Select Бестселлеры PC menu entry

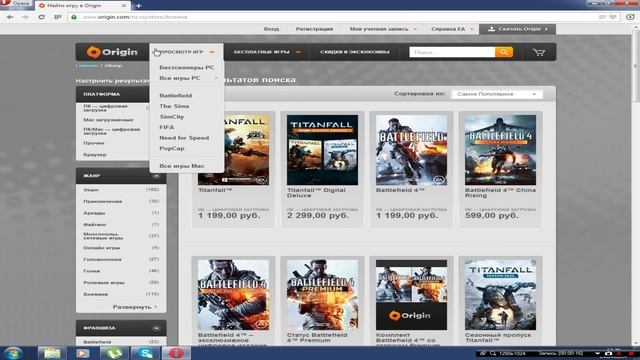[187, 67]
